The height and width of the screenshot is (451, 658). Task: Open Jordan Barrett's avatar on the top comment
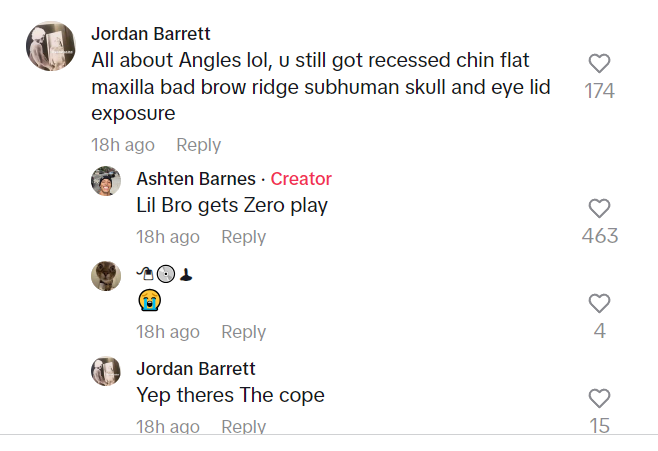click(x=51, y=46)
